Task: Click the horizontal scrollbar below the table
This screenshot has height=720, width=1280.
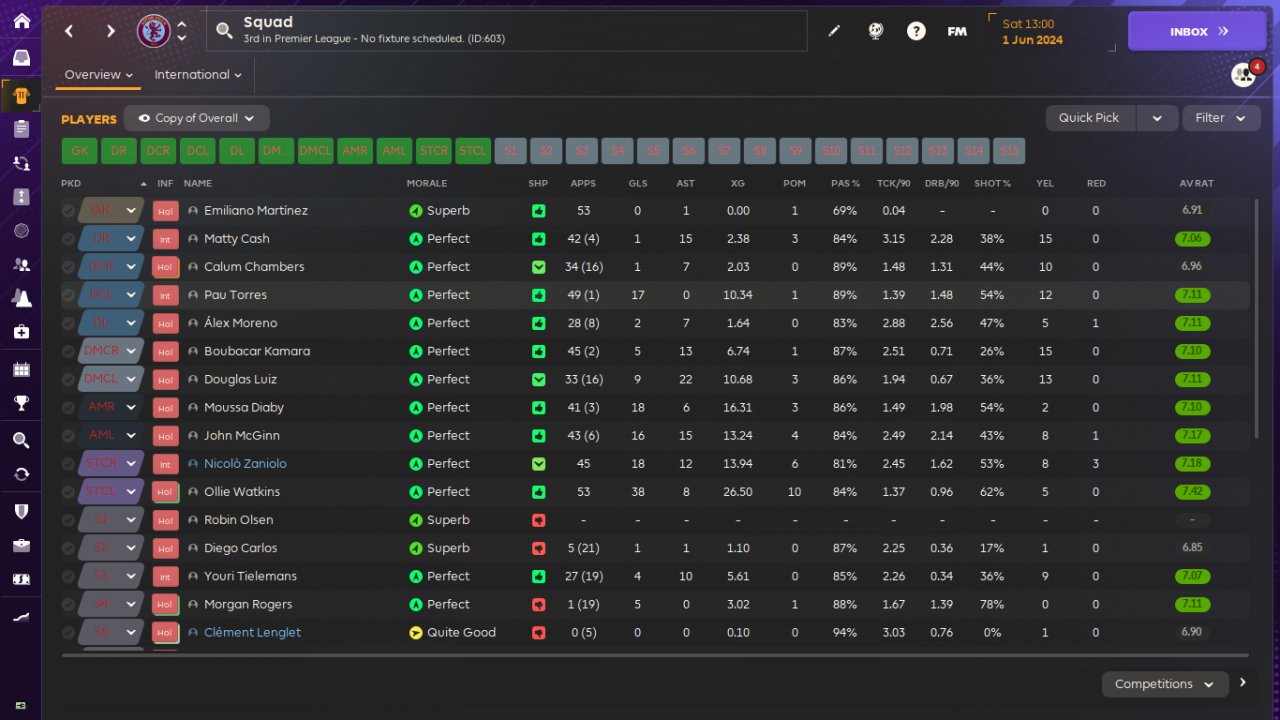Action: (x=654, y=655)
